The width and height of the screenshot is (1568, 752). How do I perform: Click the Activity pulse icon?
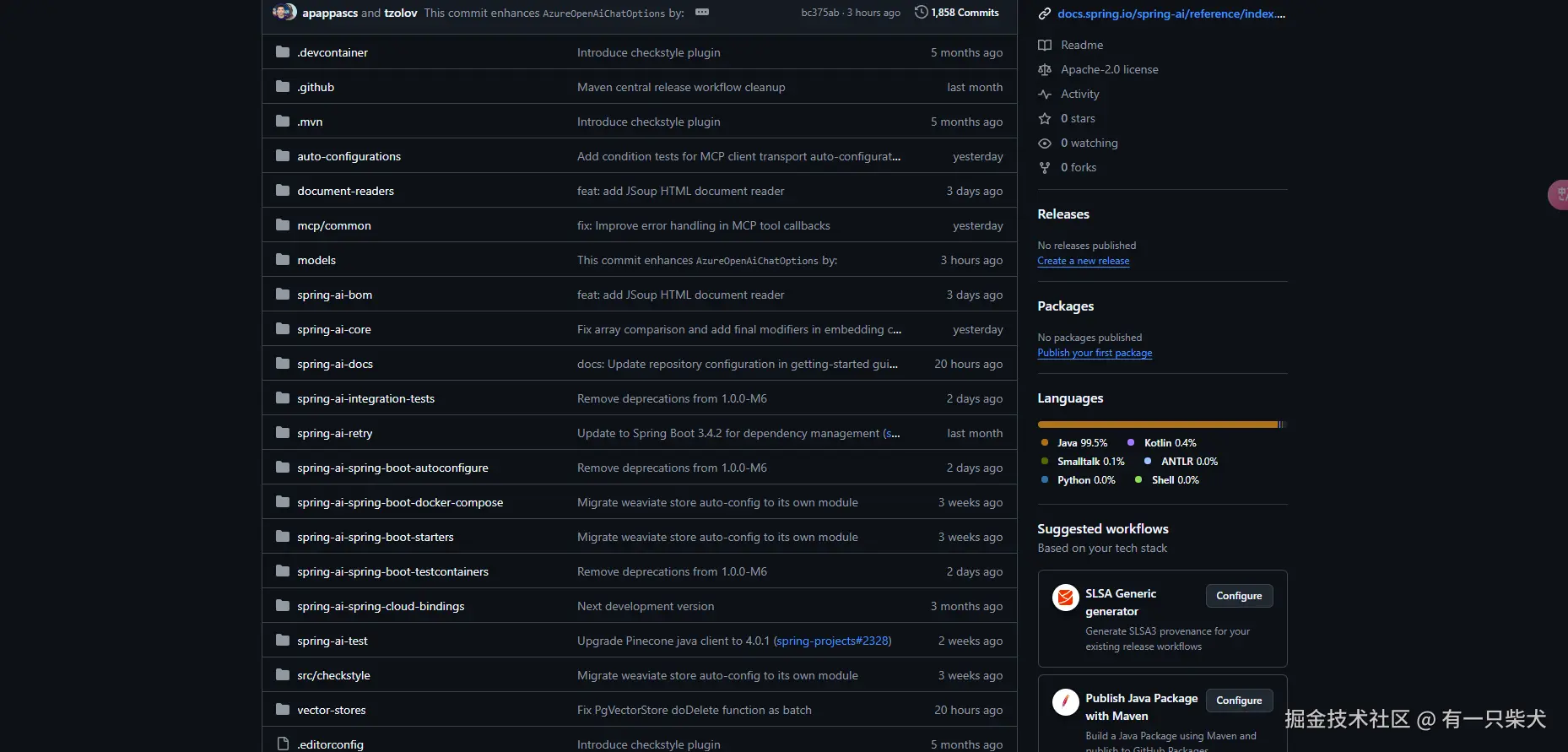coord(1045,94)
